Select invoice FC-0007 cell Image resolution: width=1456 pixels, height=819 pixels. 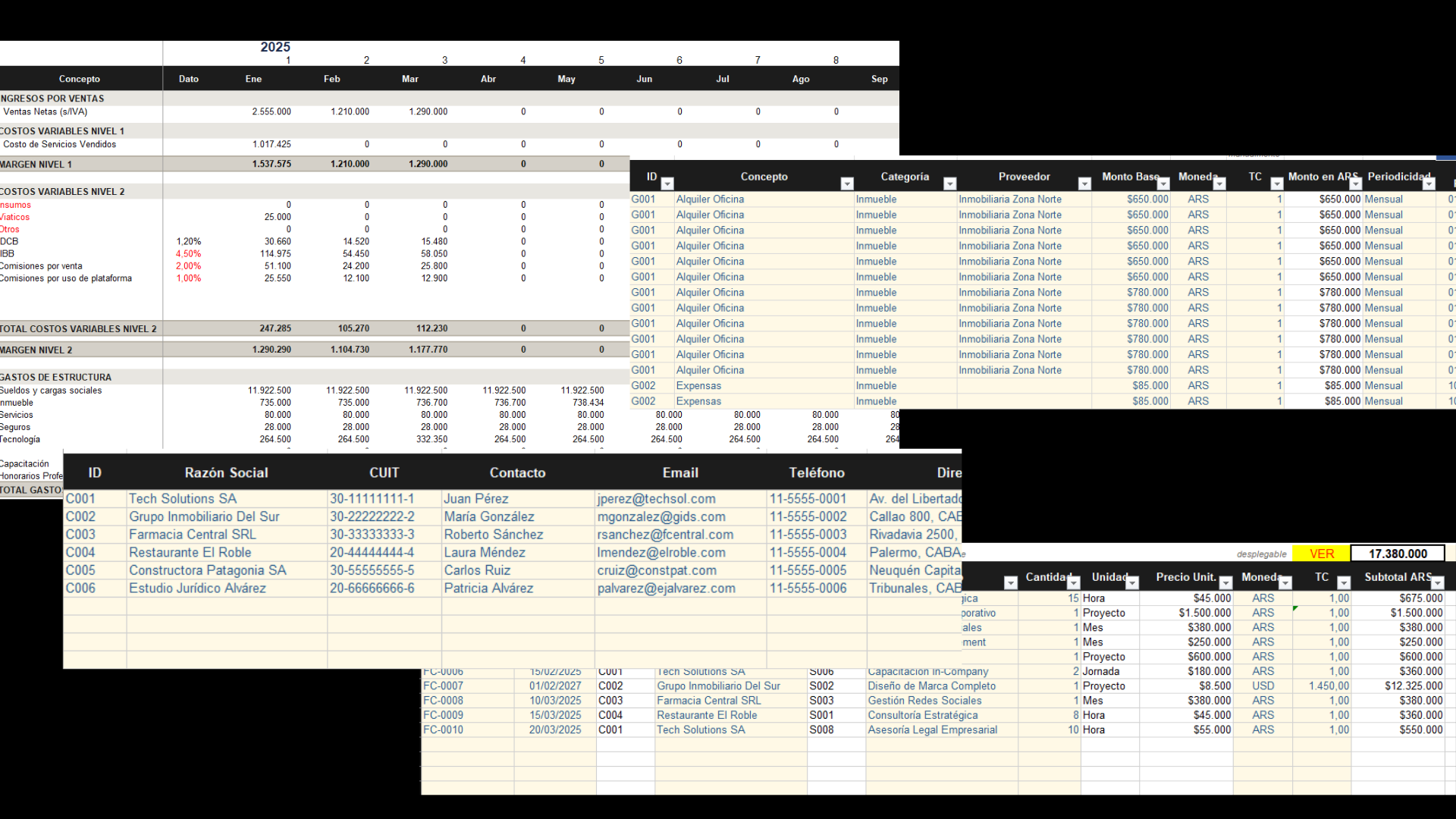point(443,686)
